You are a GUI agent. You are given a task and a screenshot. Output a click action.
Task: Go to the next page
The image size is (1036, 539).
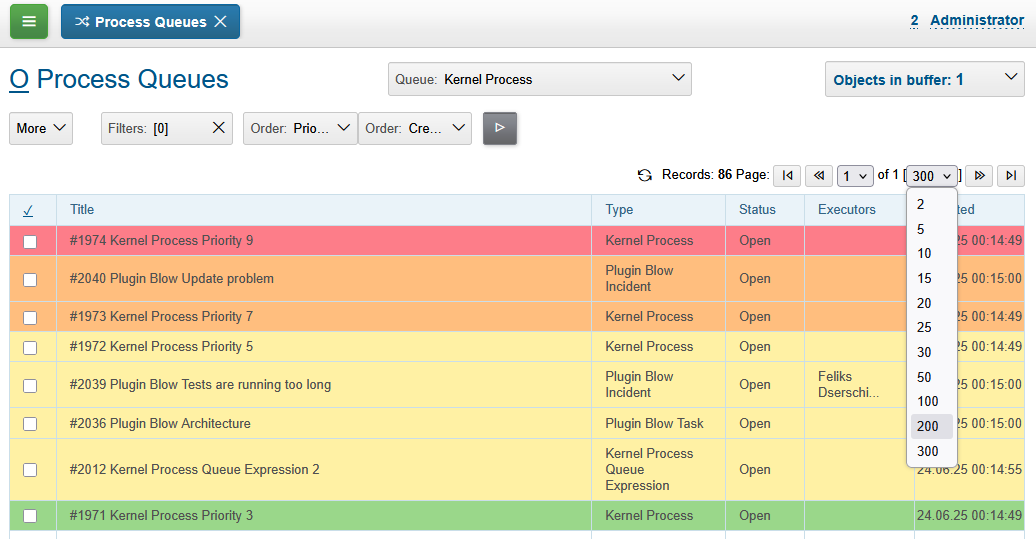click(980, 175)
